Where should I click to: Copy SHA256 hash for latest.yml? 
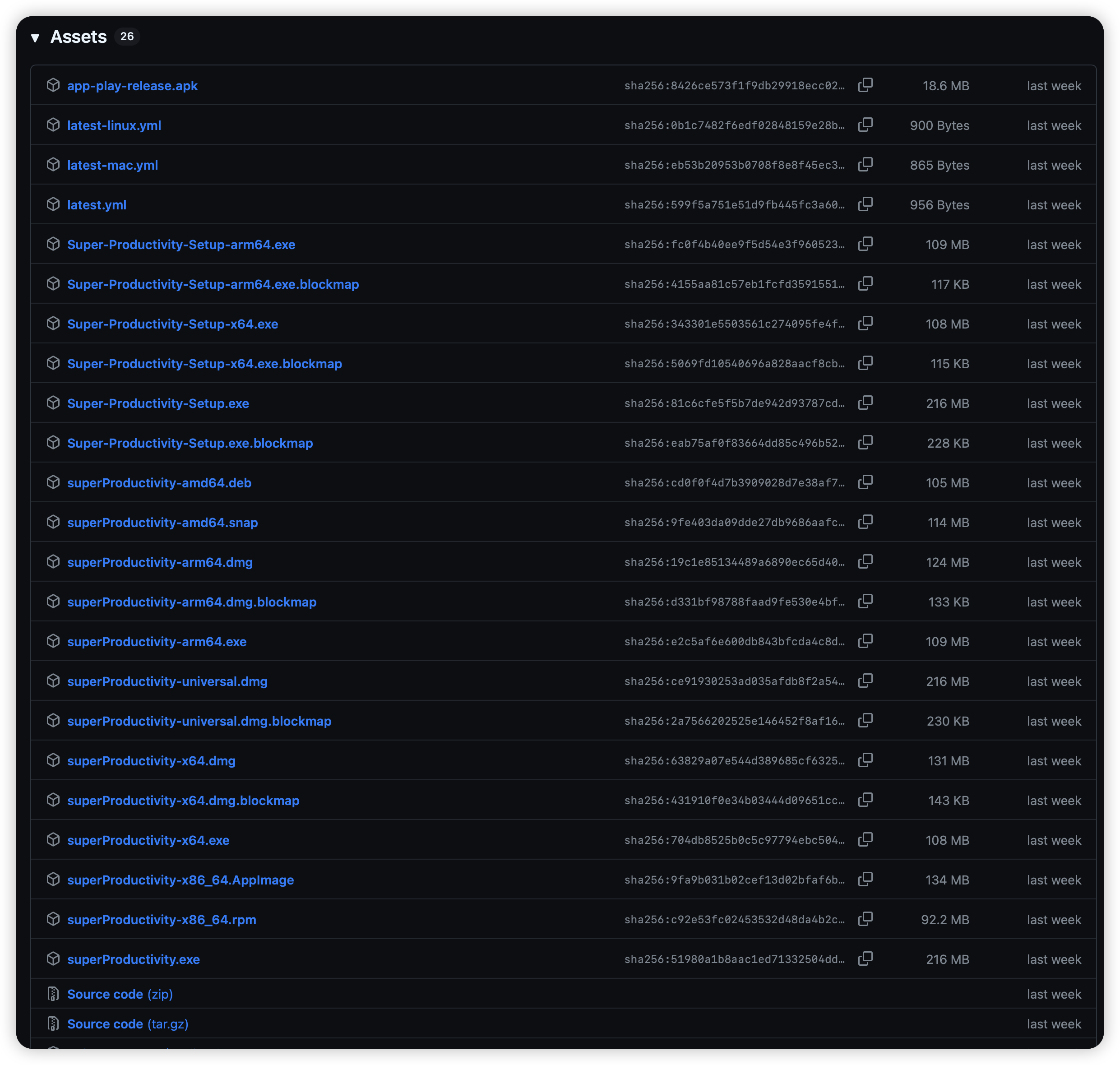[865, 204]
